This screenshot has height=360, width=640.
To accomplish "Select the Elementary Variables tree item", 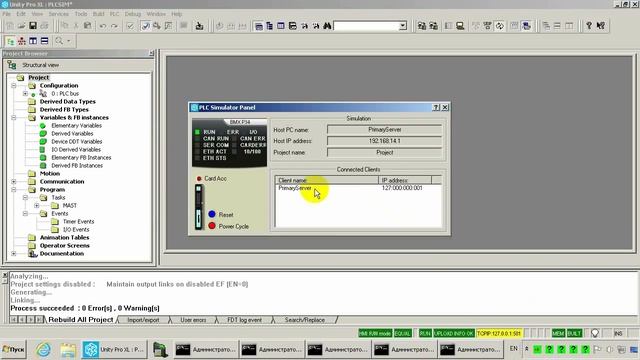I will (x=76, y=126).
